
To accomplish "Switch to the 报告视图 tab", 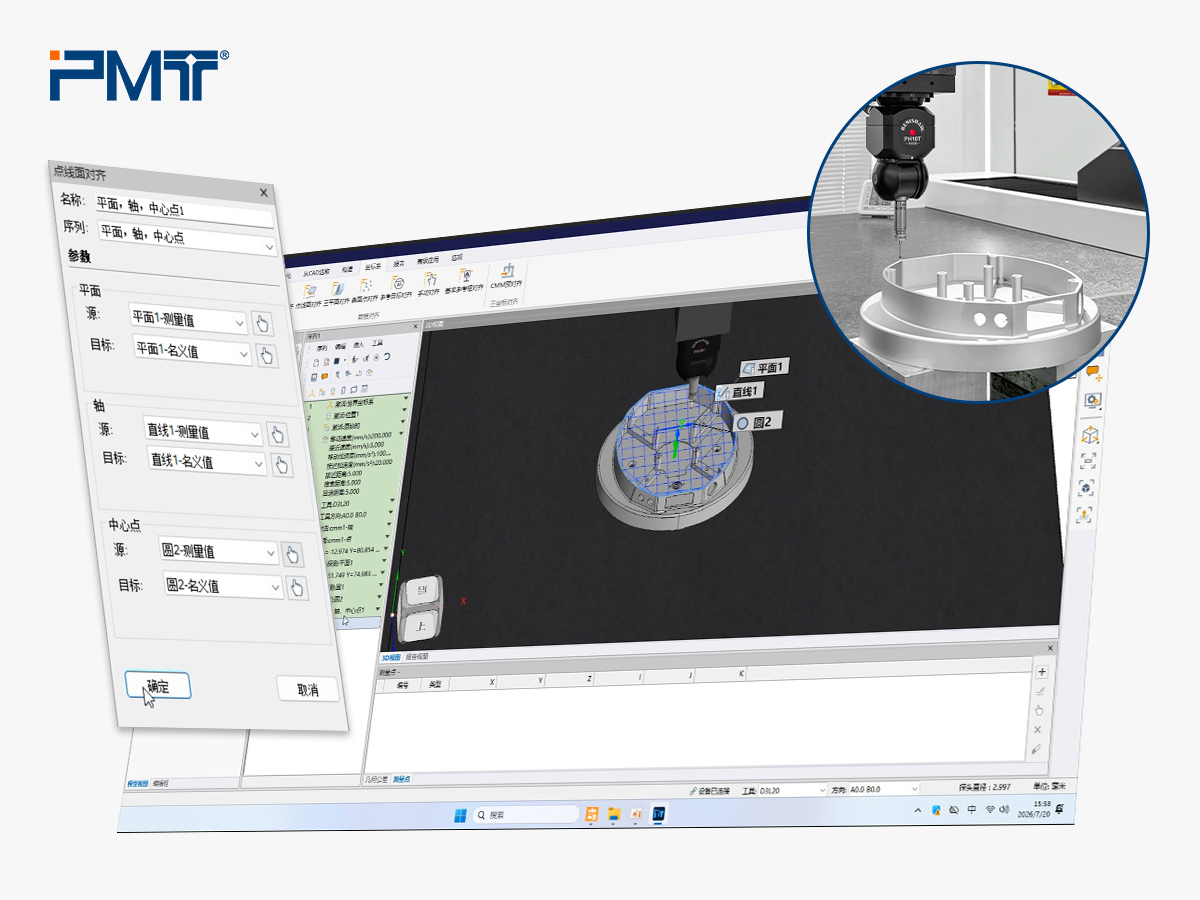I will pyautogui.click(x=417, y=657).
